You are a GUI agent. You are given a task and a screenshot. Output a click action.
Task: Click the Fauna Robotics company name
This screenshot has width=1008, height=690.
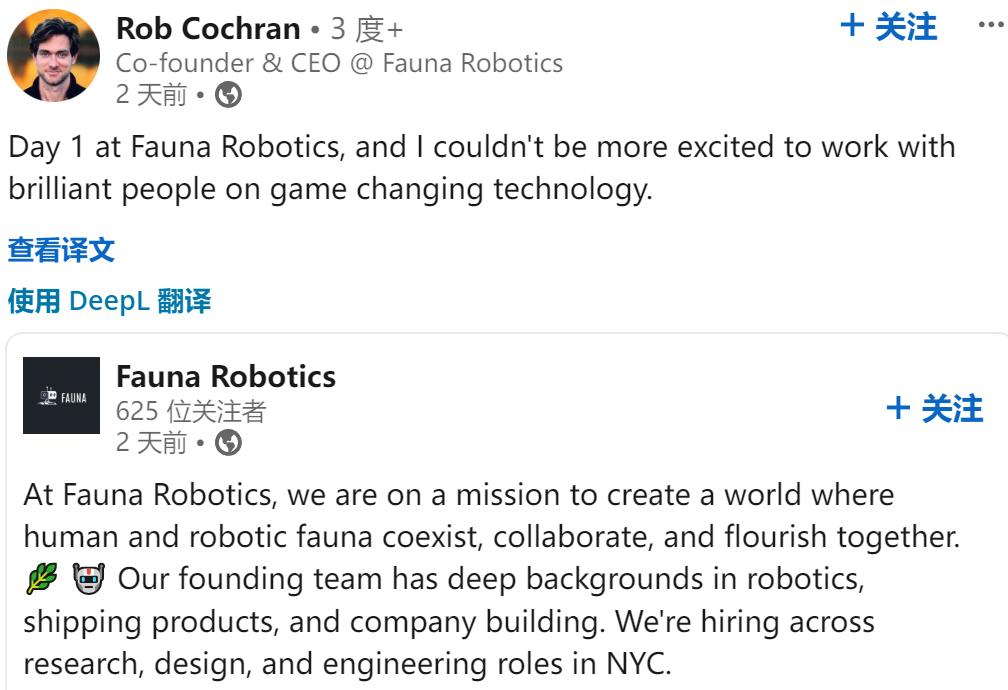[226, 377]
